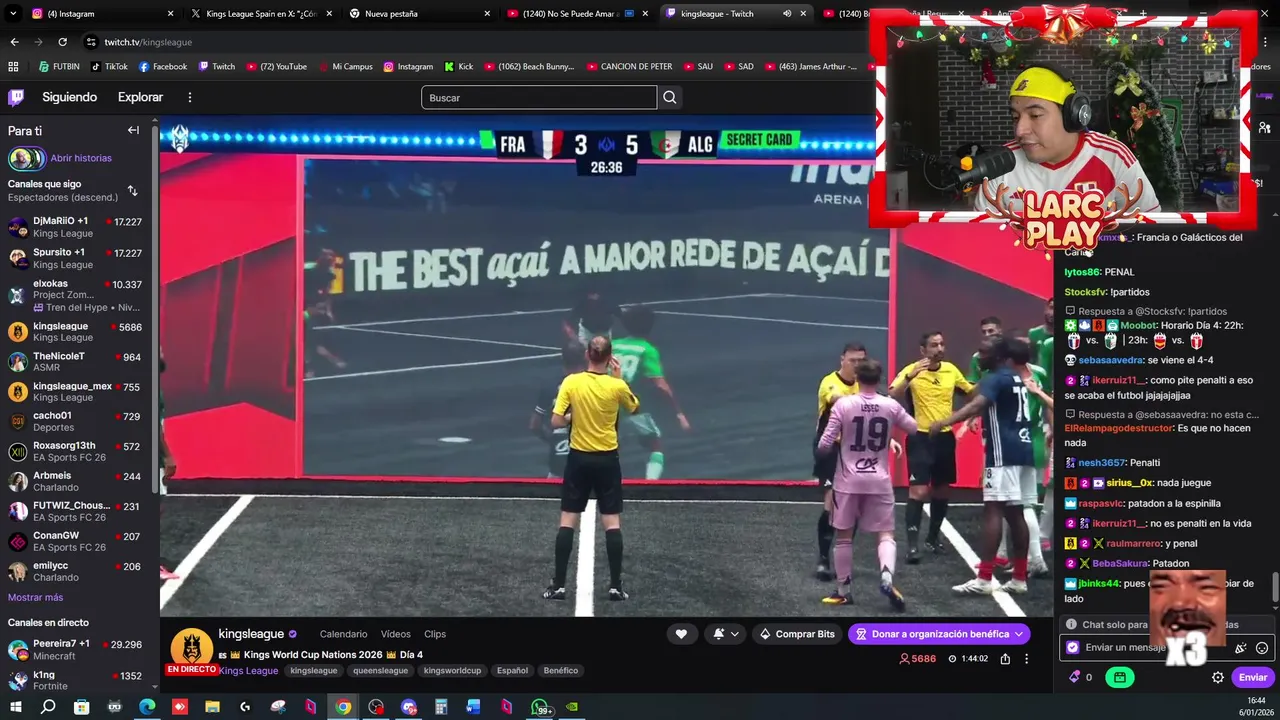Open Microsoft Edge from the taskbar
This screenshot has height=720, width=1280.
pos(147,707)
